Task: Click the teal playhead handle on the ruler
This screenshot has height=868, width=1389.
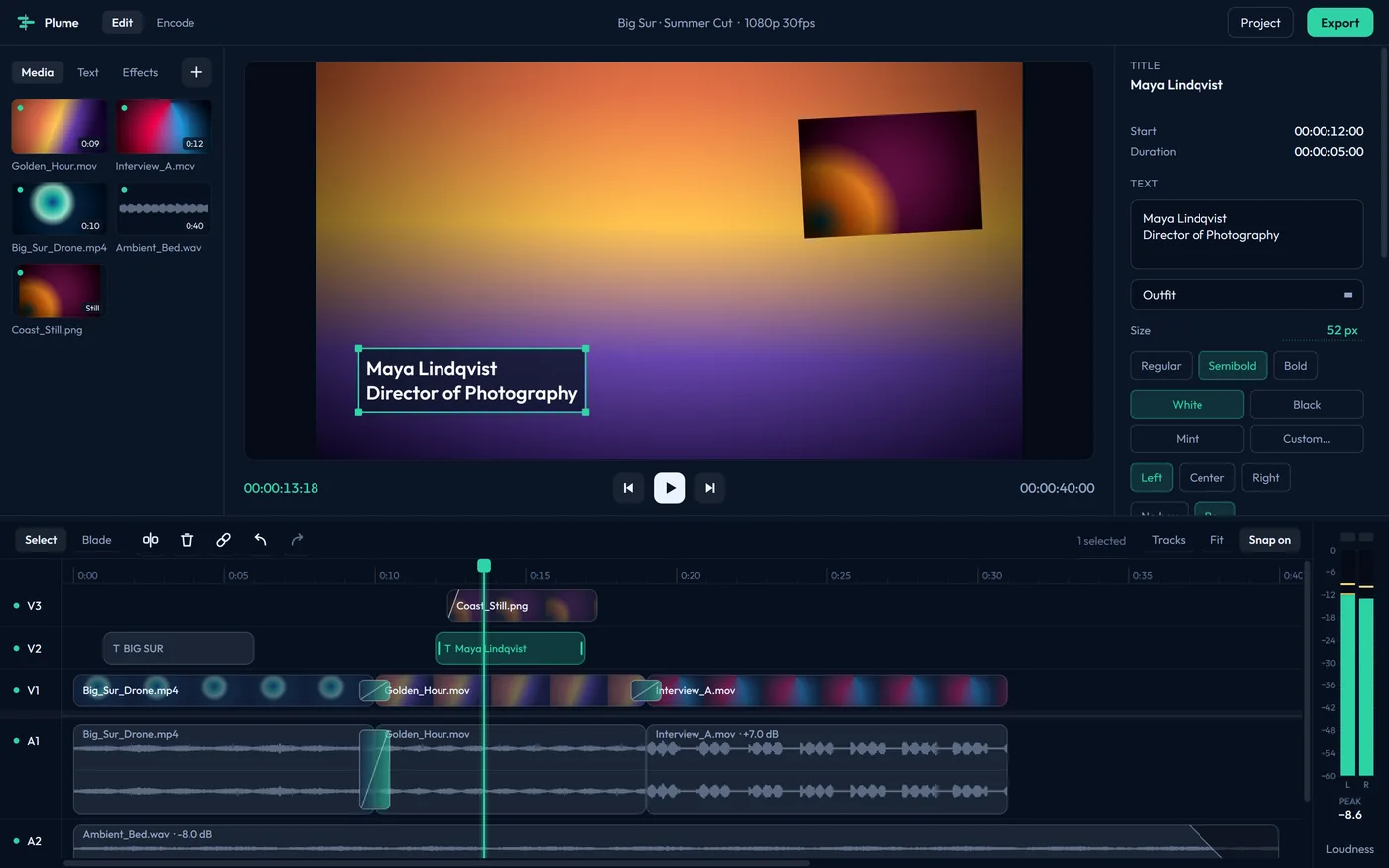Action: tap(484, 566)
